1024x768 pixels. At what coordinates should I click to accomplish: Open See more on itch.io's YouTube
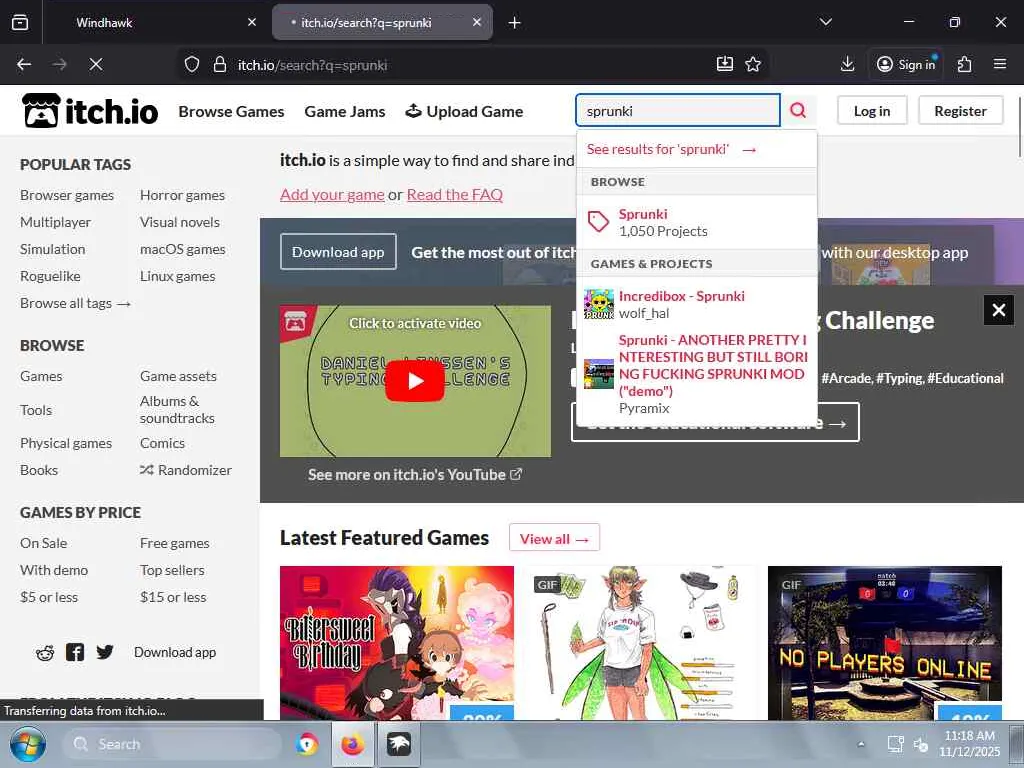[415, 475]
